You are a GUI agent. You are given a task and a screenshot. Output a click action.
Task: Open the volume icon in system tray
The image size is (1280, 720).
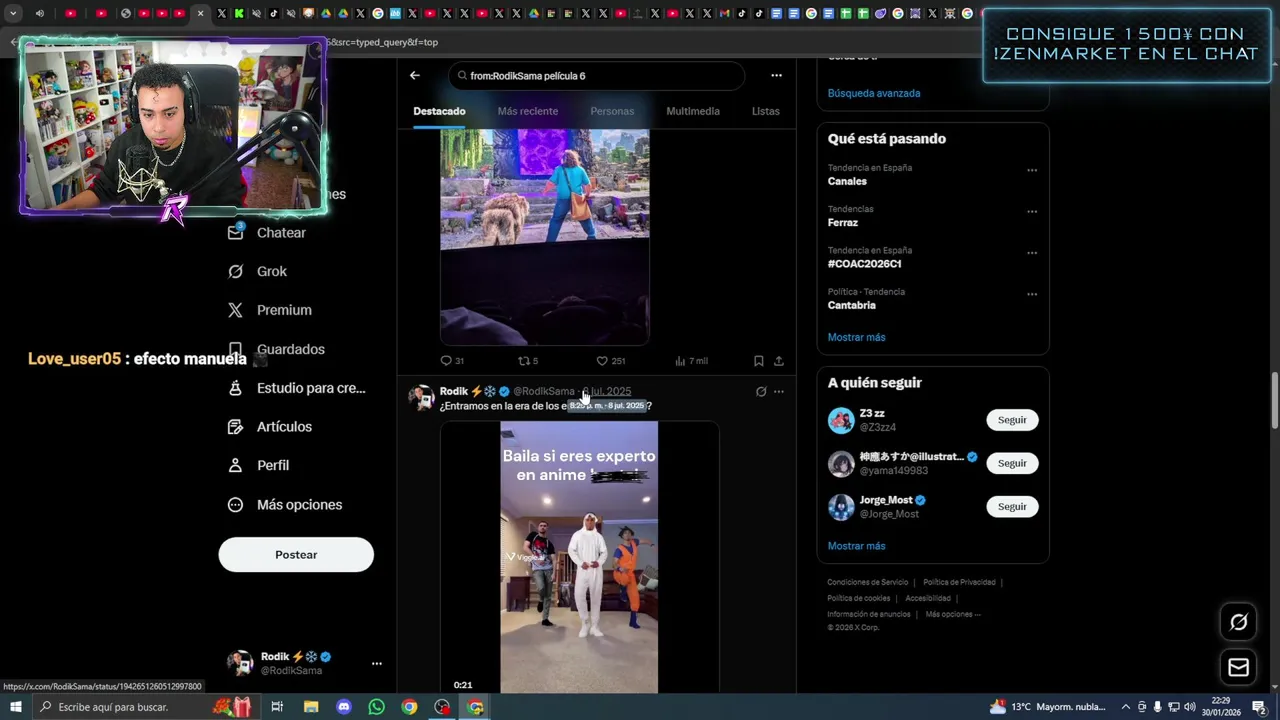pyautogui.click(x=1190, y=707)
